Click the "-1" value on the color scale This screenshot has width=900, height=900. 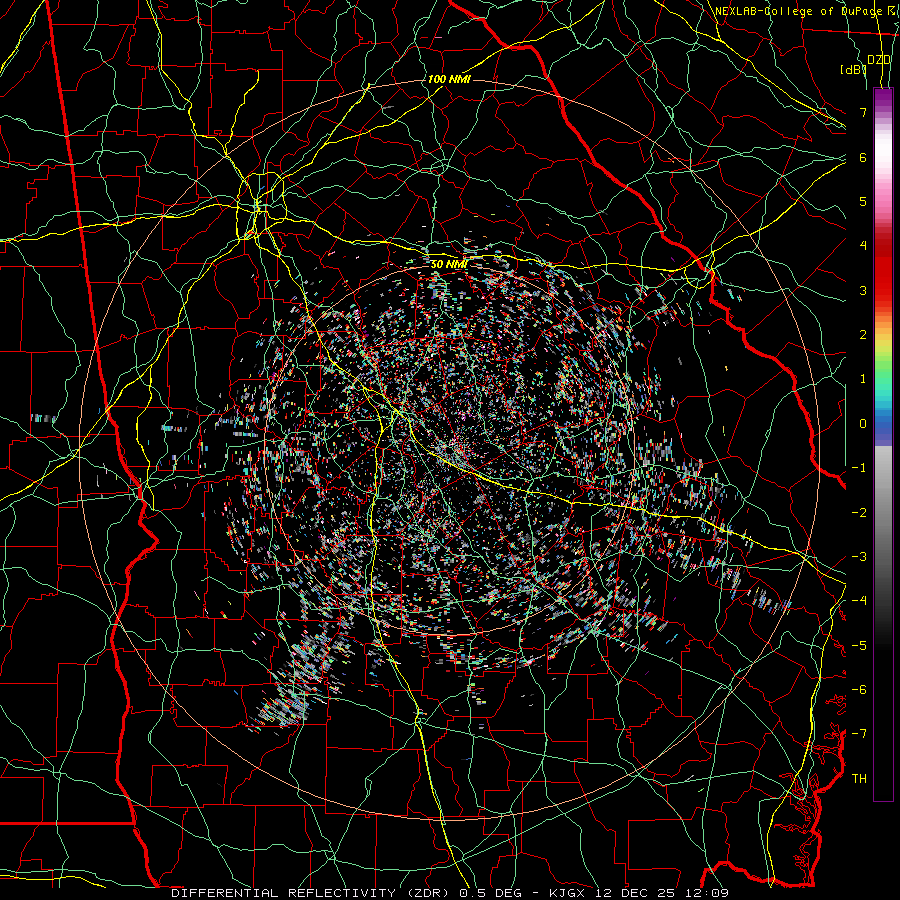[x=859, y=468]
